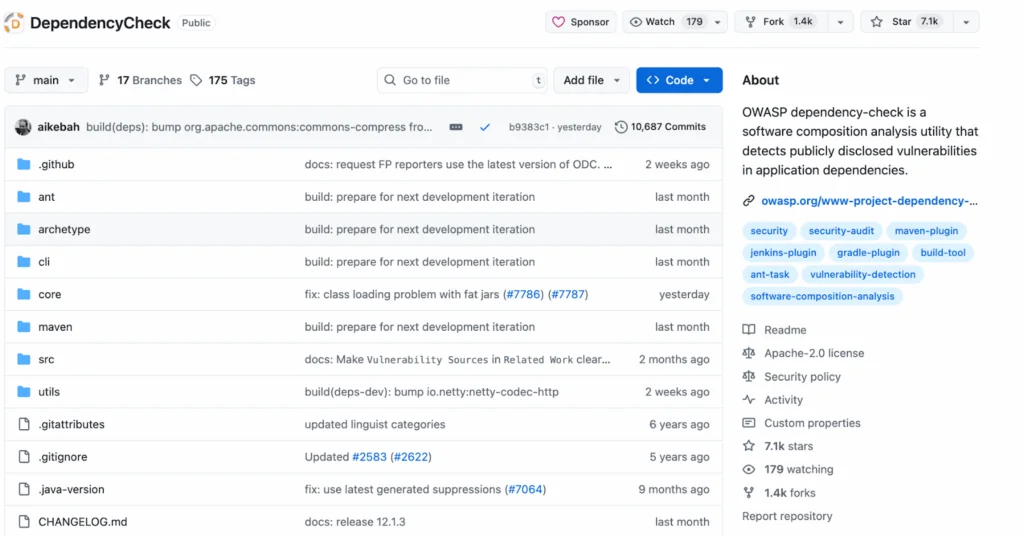Open the Add file dropdown
The height and width of the screenshot is (536, 1024).
591,80
